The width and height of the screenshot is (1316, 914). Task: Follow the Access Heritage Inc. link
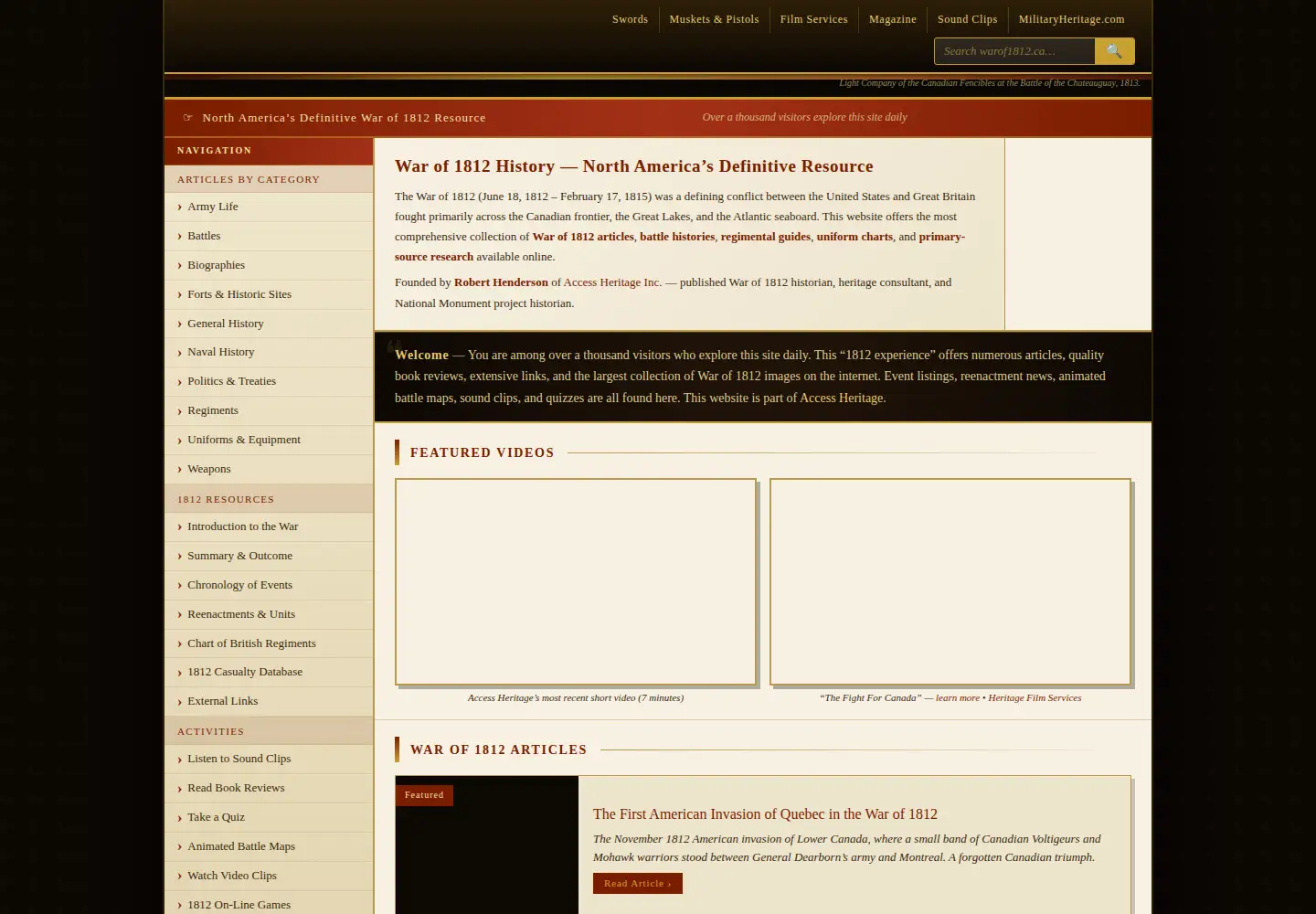[x=612, y=282]
